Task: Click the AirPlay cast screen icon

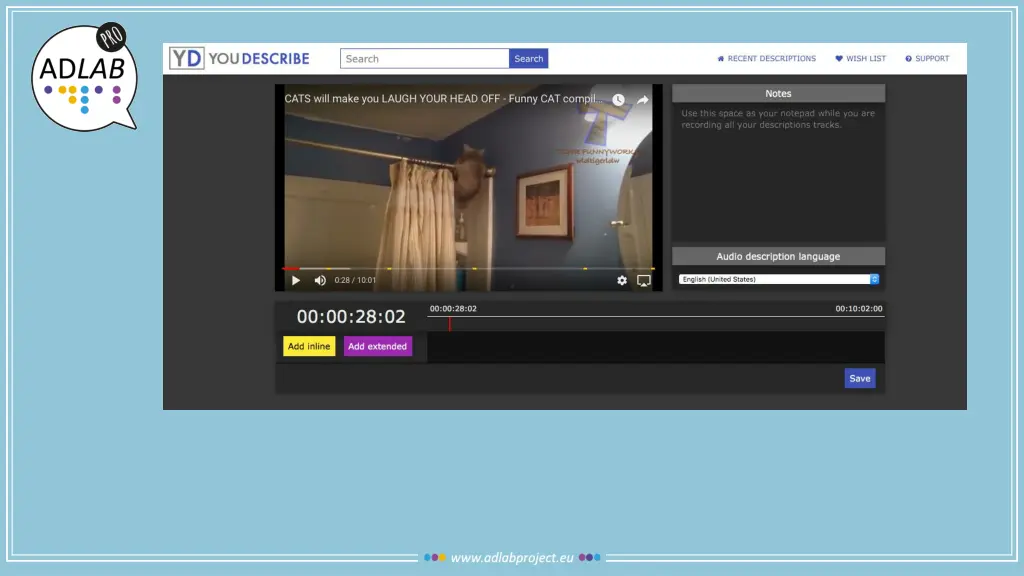Action: click(644, 281)
